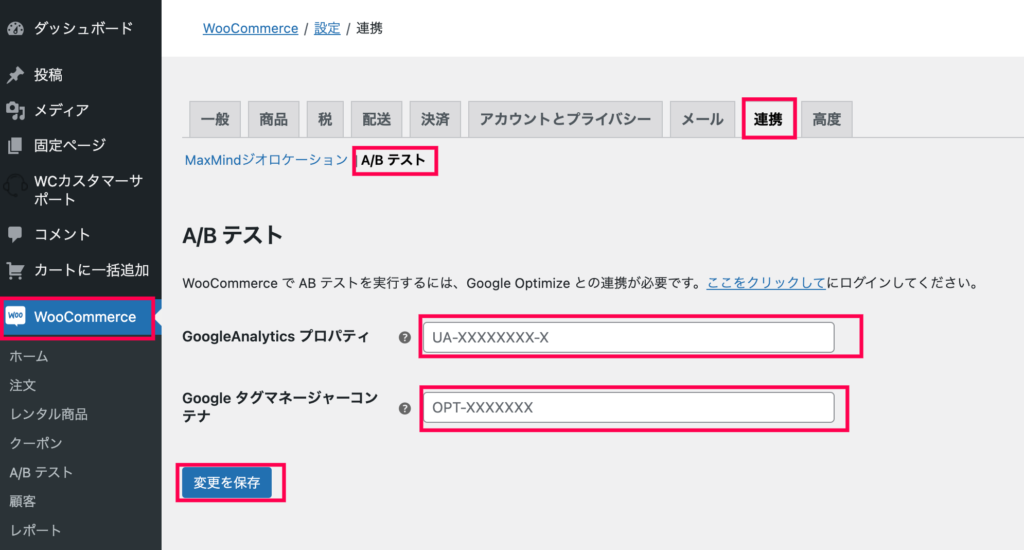This screenshot has width=1024, height=550.
Task: Click the 連携 breadcrumb text
Action: [x=370, y=29]
